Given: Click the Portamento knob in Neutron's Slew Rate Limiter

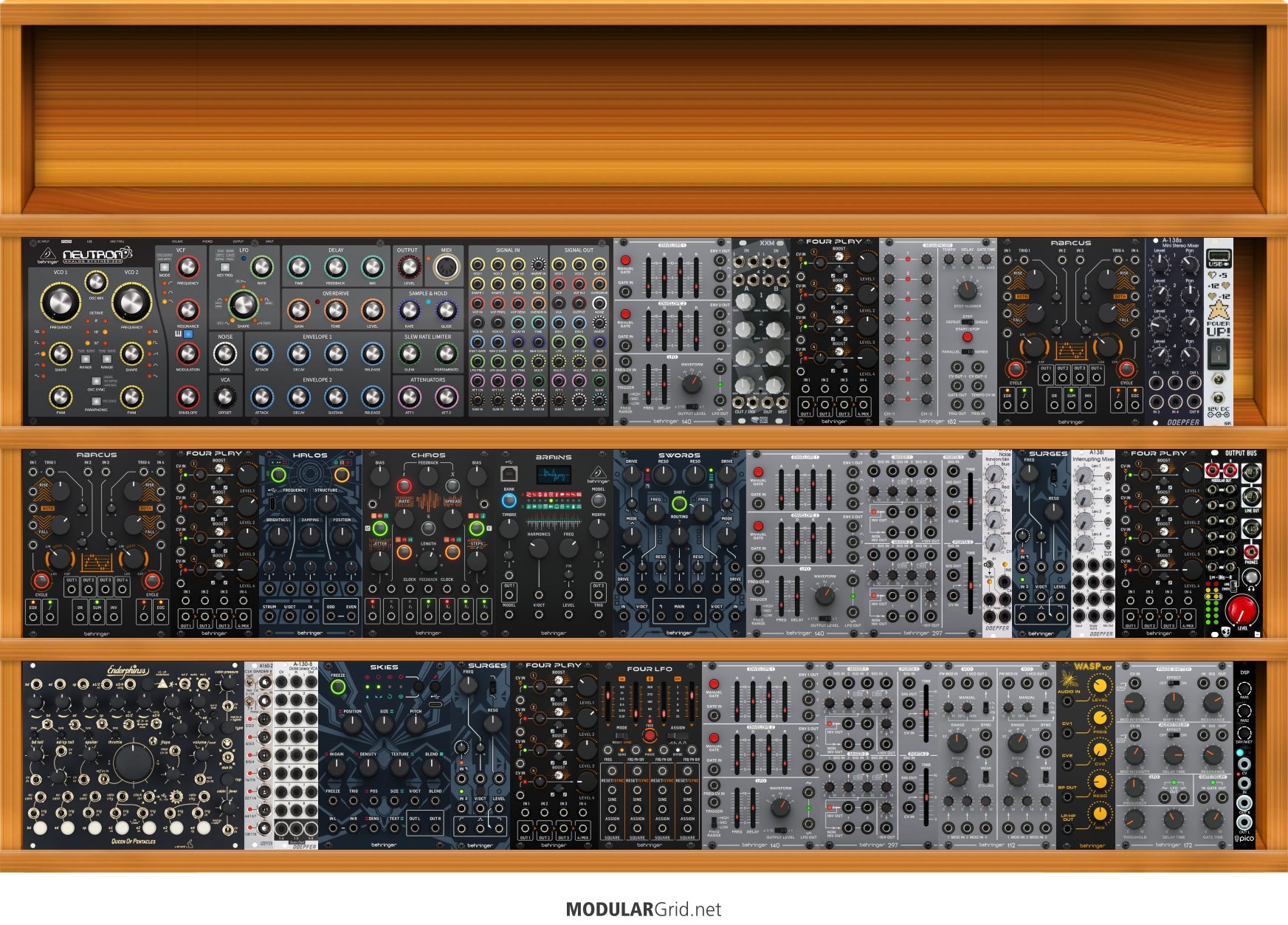Looking at the screenshot, I should pyautogui.click(x=446, y=354).
